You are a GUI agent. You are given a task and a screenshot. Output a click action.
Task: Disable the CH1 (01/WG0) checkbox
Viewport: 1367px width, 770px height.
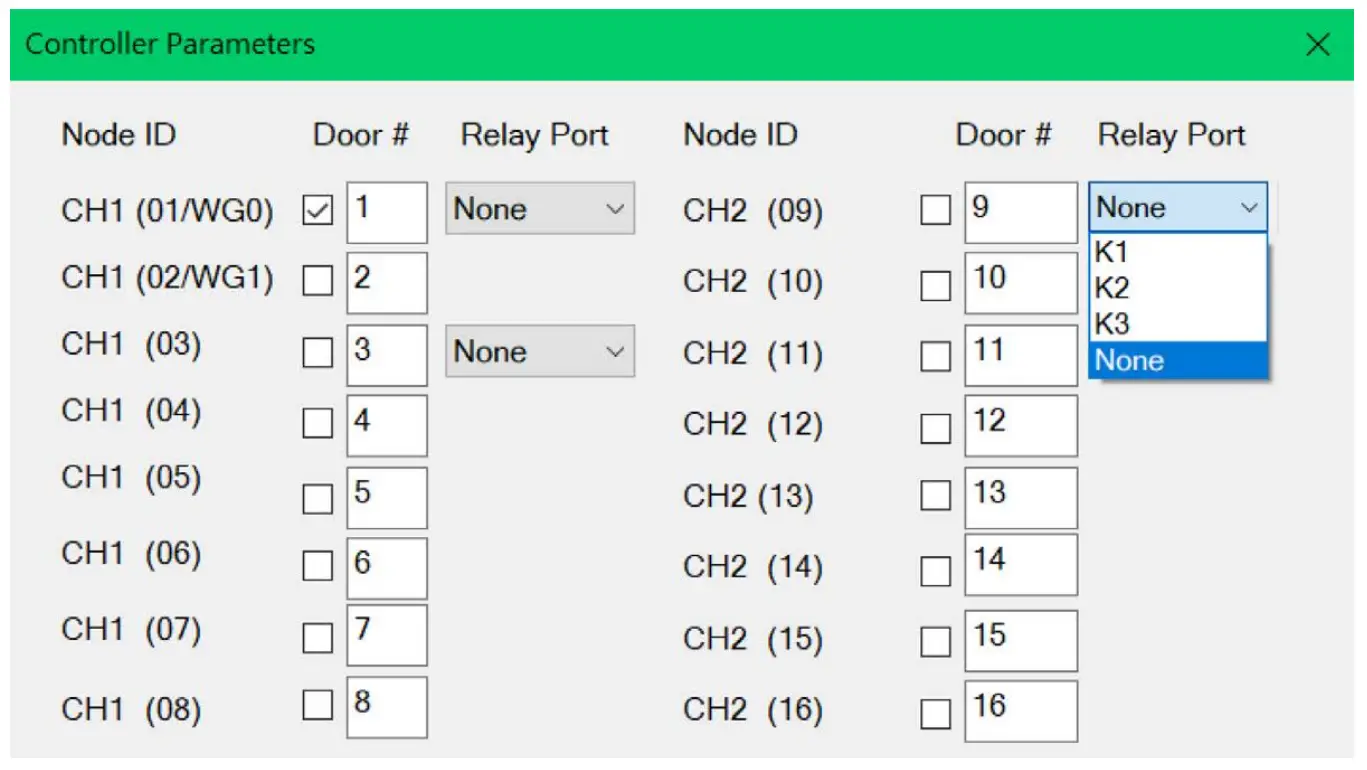pyautogui.click(x=316, y=210)
